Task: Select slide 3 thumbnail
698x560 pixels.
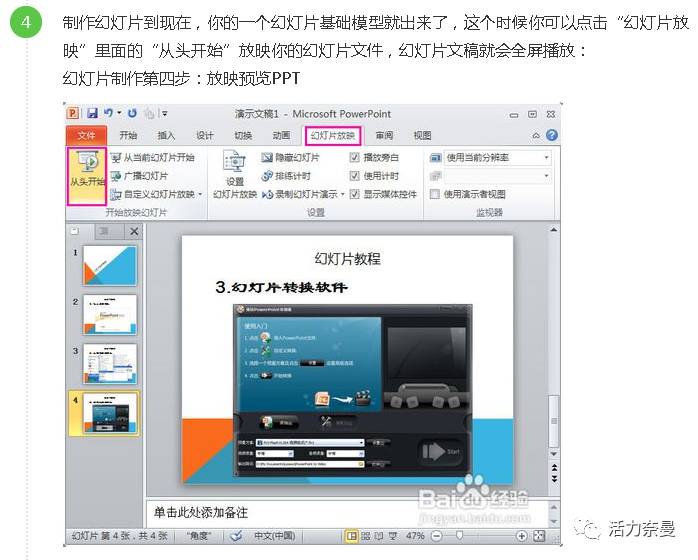Action: pyautogui.click(x=110, y=364)
